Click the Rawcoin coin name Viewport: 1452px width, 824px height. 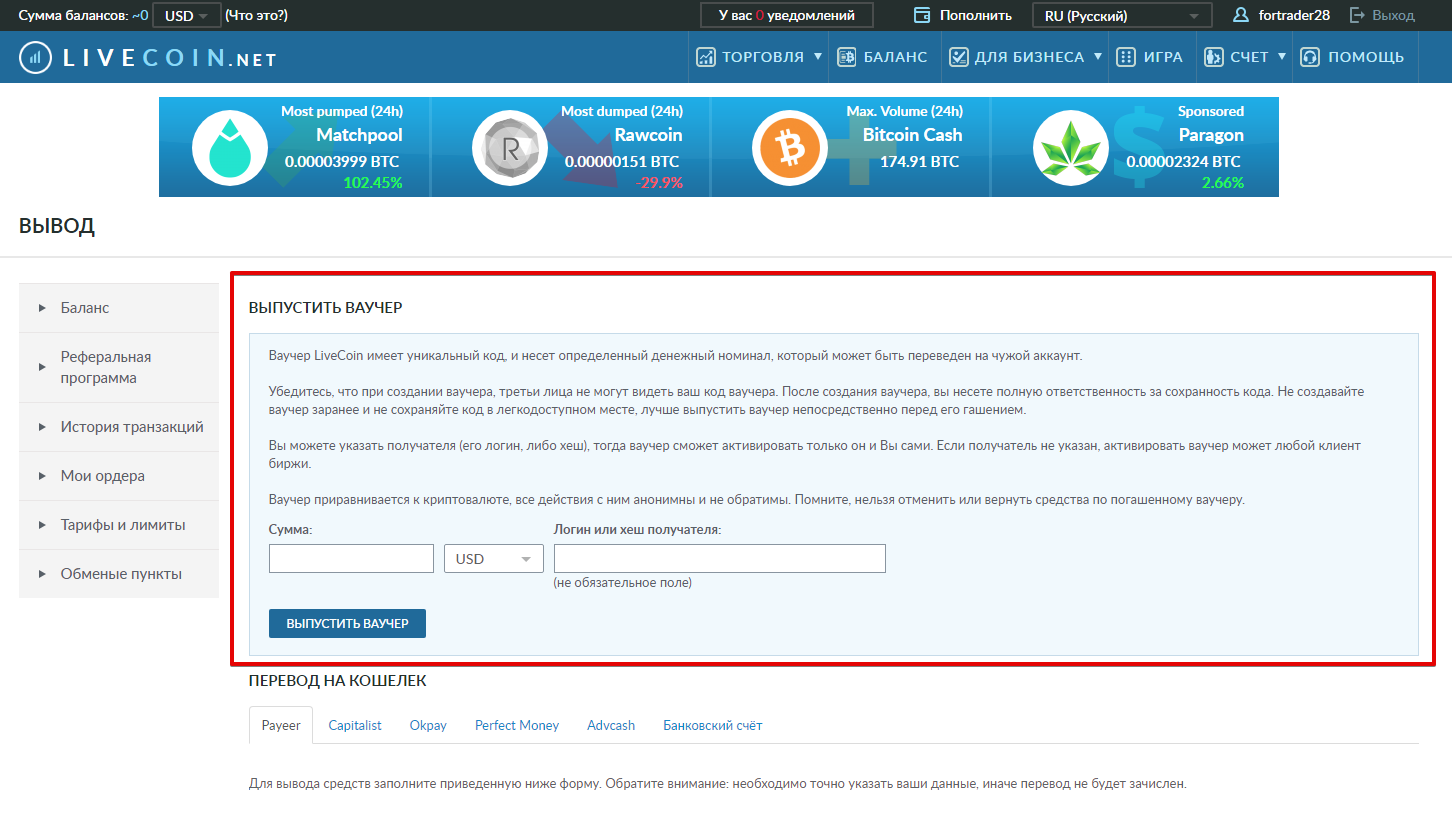[x=648, y=135]
